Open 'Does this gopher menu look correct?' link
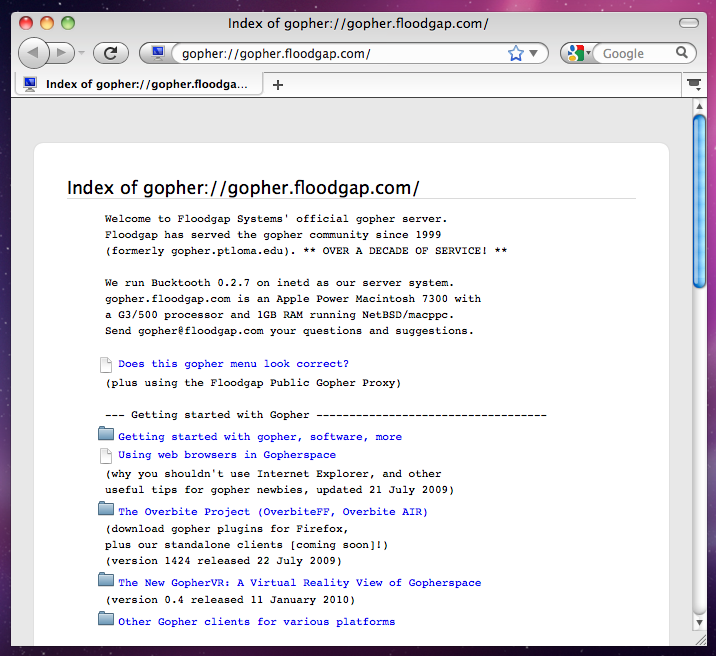 pyautogui.click(x=233, y=364)
